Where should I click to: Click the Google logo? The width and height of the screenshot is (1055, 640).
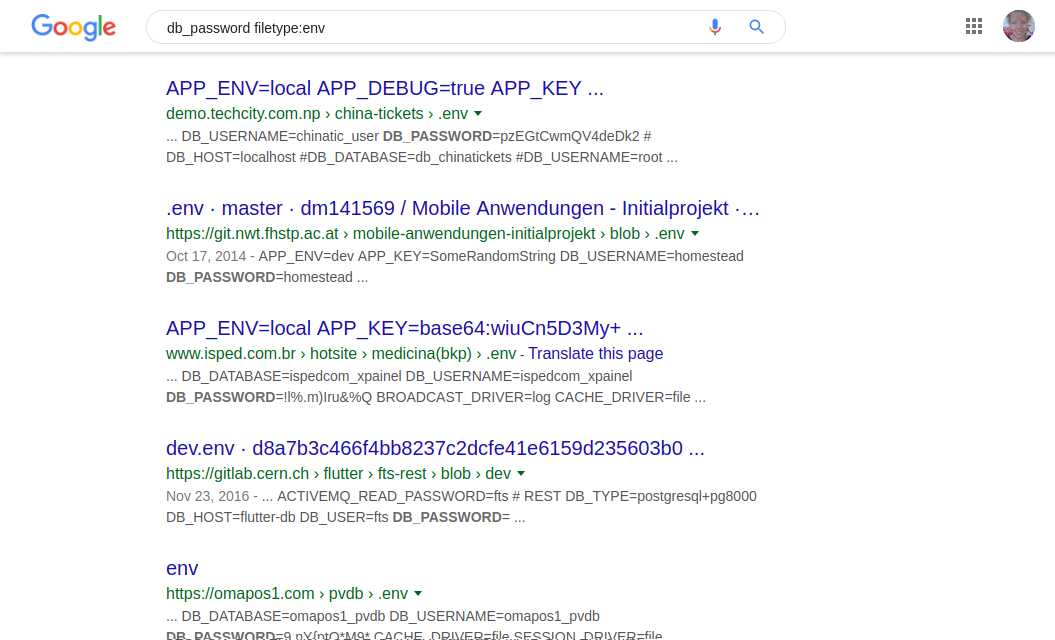tap(73, 27)
